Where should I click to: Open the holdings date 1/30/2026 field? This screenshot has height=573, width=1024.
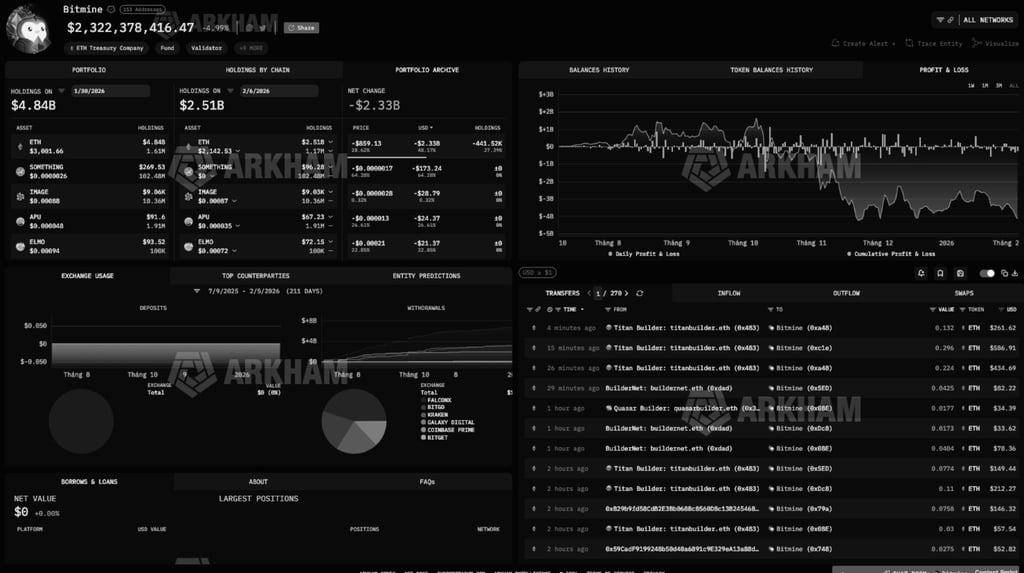coord(110,91)
